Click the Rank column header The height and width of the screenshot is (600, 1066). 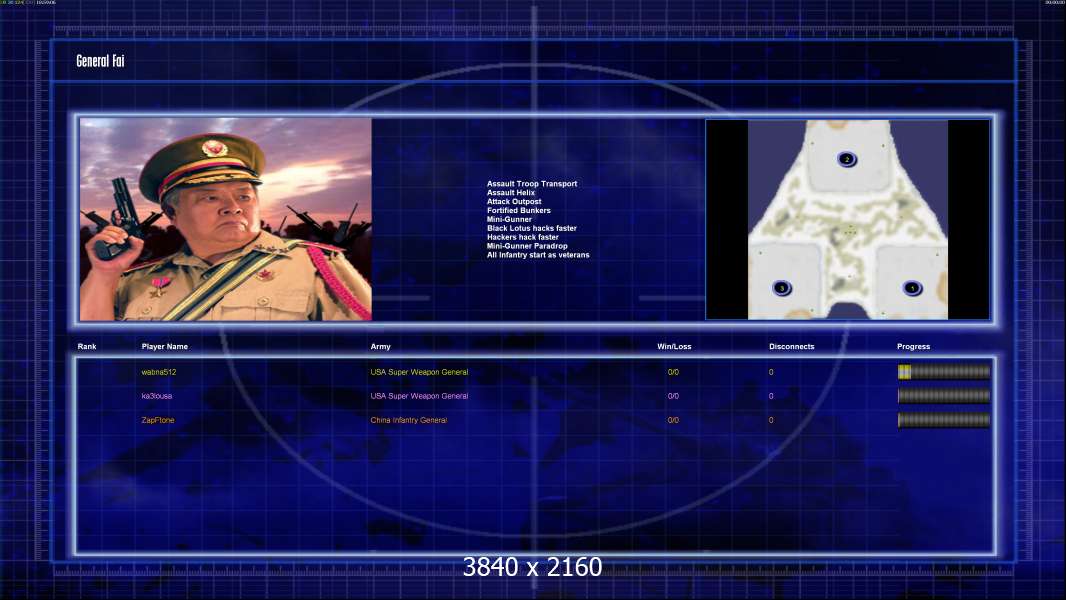[86, 347]
